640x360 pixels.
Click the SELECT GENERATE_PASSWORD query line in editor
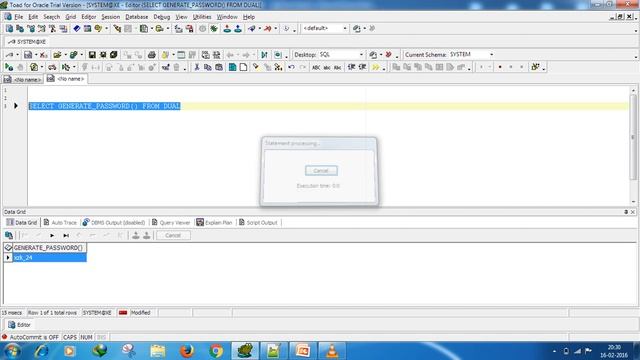pyautogui.click(x=104, y=106)
